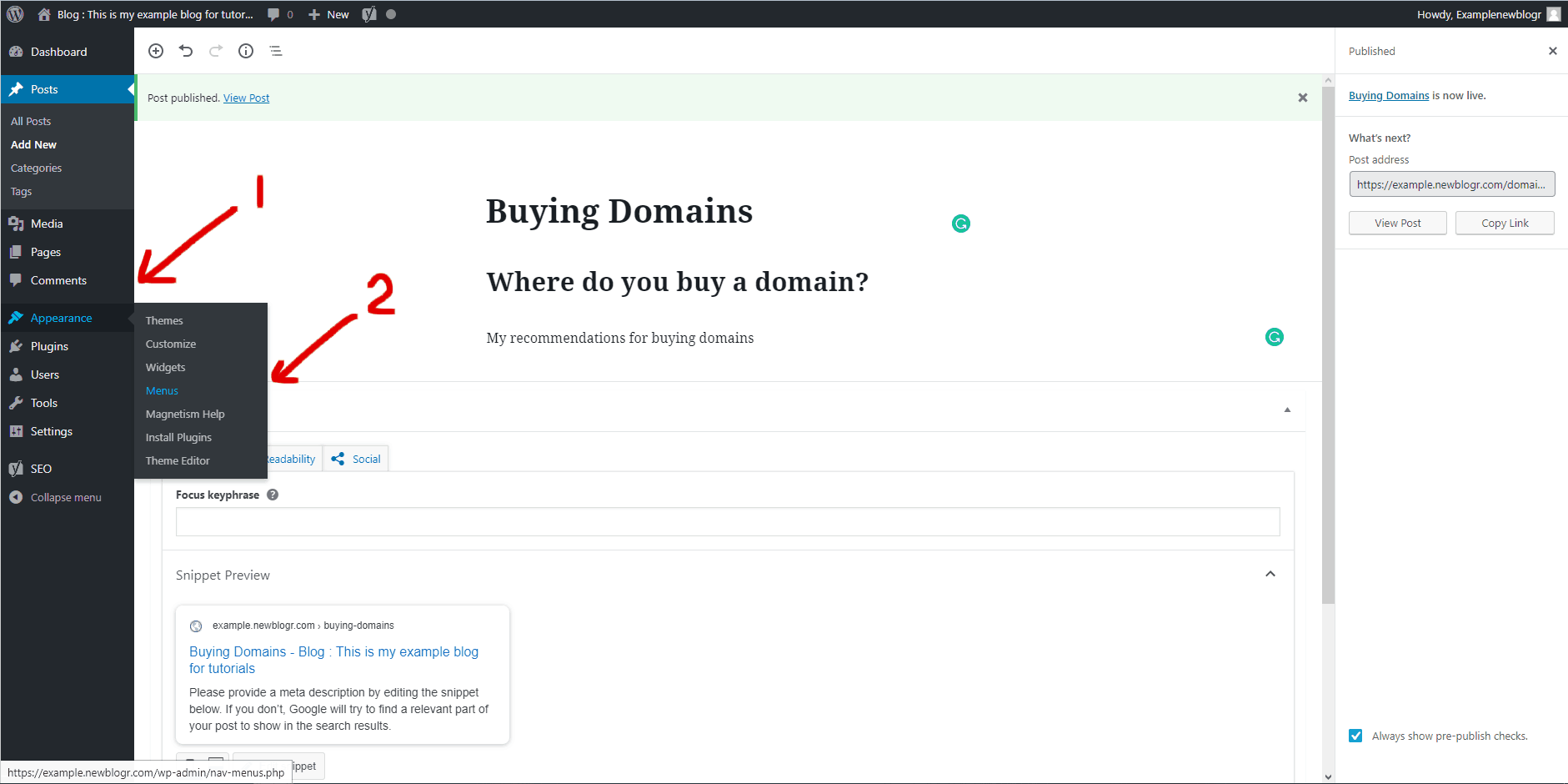Copy the post link
This screenshot has width=1568, height=784.
[x=1505, y=223]
